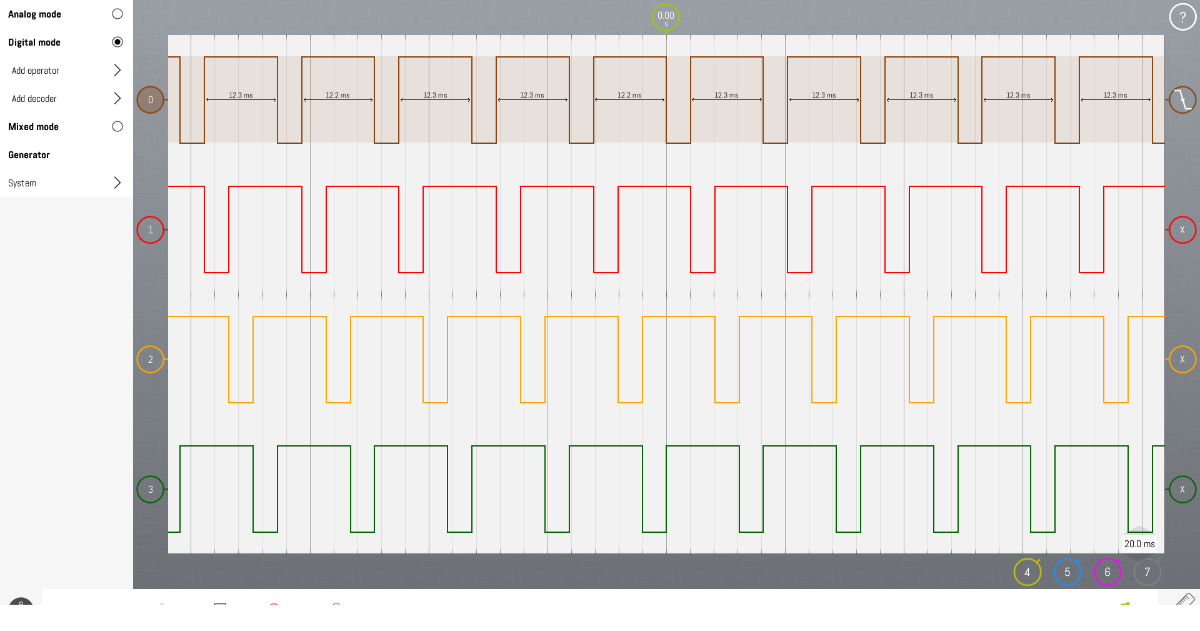The height and width of the screenshot is (631, 1200).
Task: Expand the Add decoder submenu
Action: 117,99
